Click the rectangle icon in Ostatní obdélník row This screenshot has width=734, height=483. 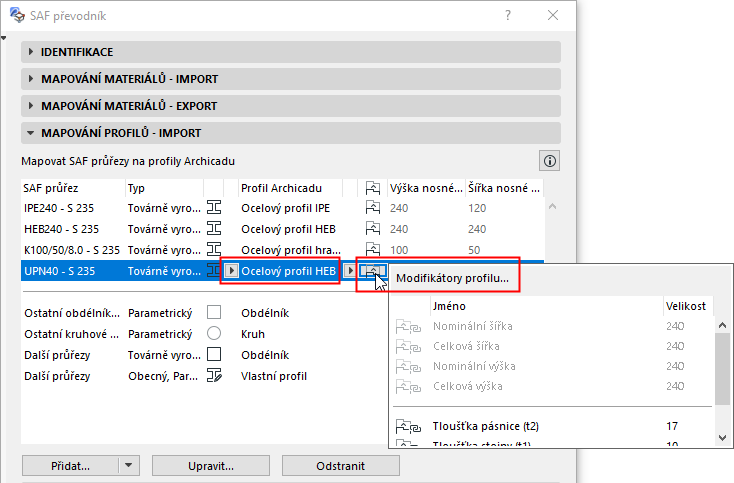pos(214,312)
